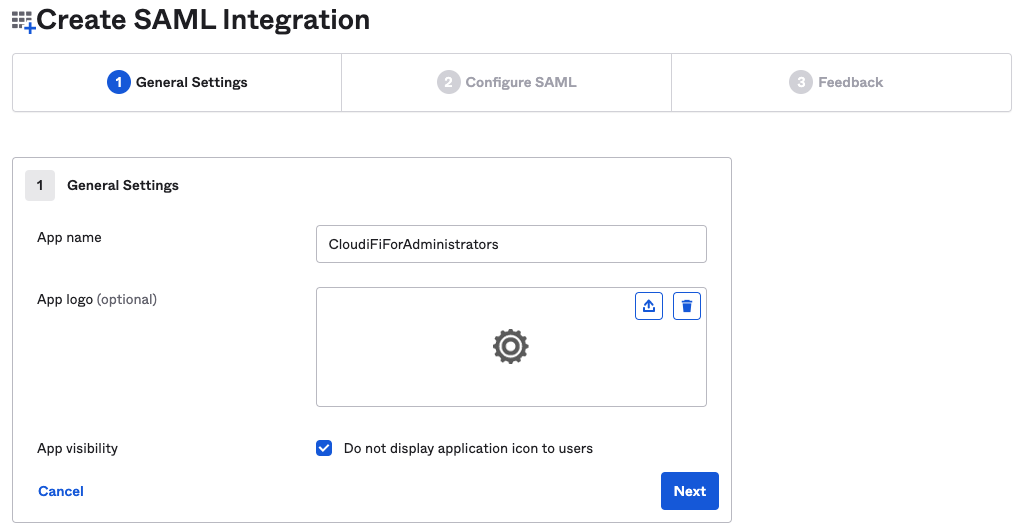Open the General Settings step tab

pyautogui.click(x=177, y=83)
